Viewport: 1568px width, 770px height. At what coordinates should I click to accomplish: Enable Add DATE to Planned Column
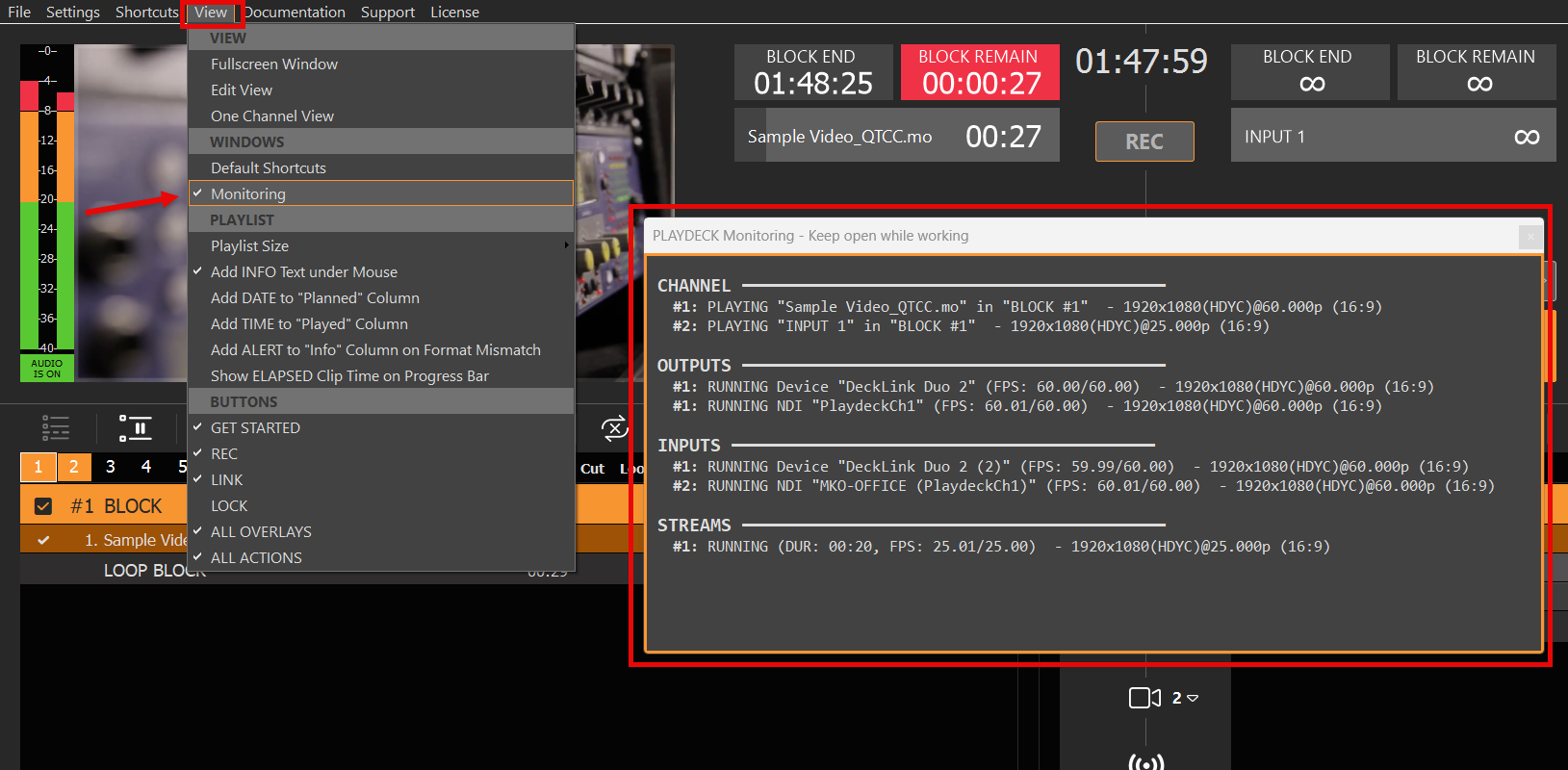point(381,297)
